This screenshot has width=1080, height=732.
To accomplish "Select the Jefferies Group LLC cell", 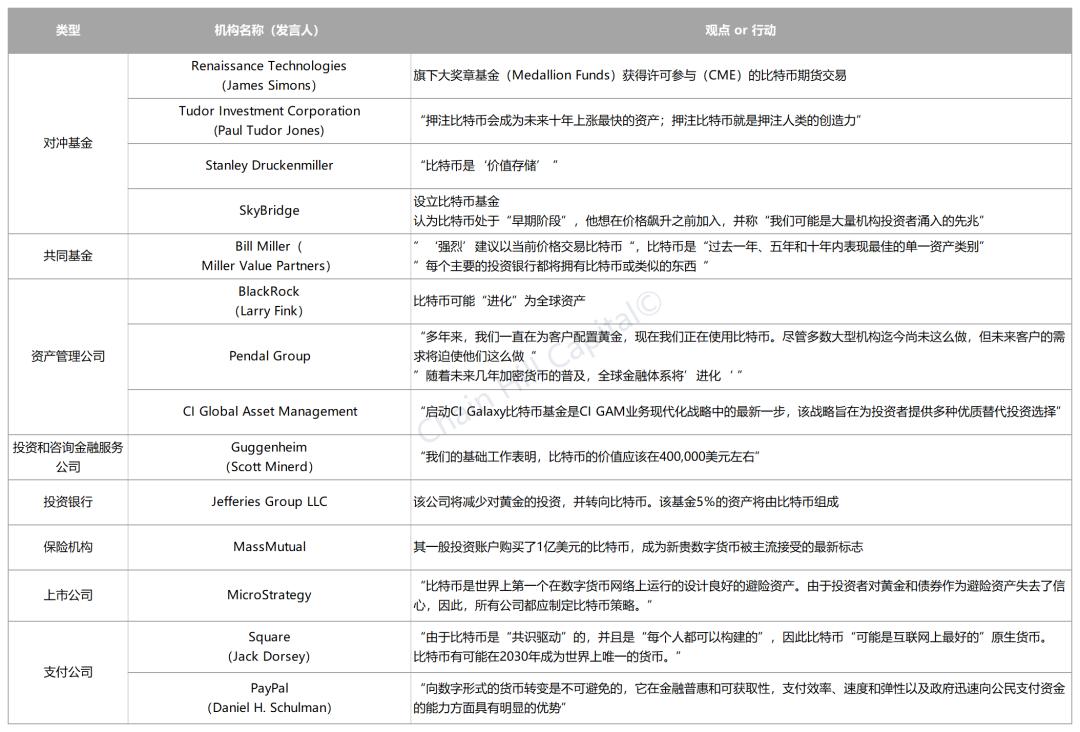I will [x=268, y=501].
